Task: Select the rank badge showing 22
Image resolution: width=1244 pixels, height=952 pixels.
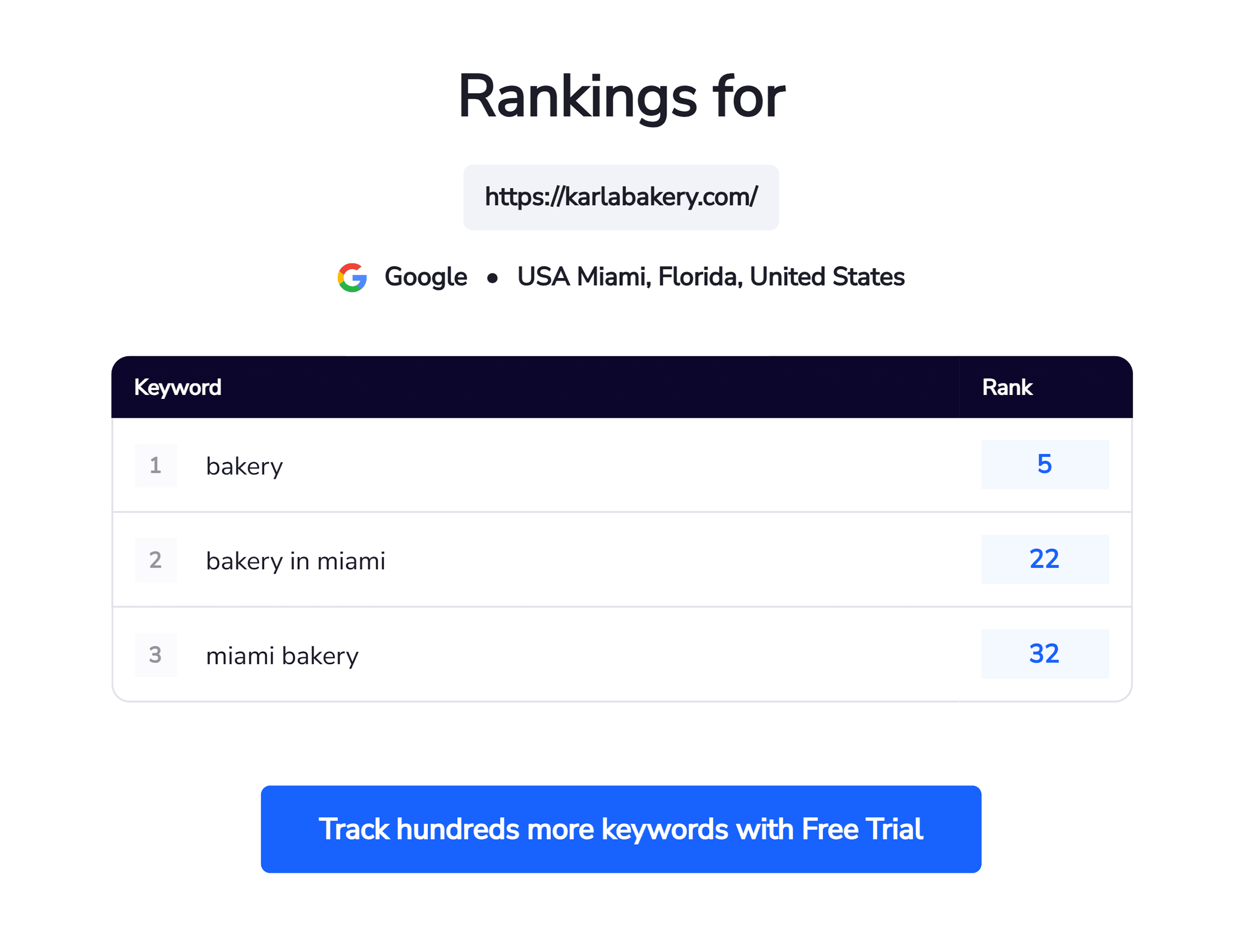Action: (x=1045, y=559)
